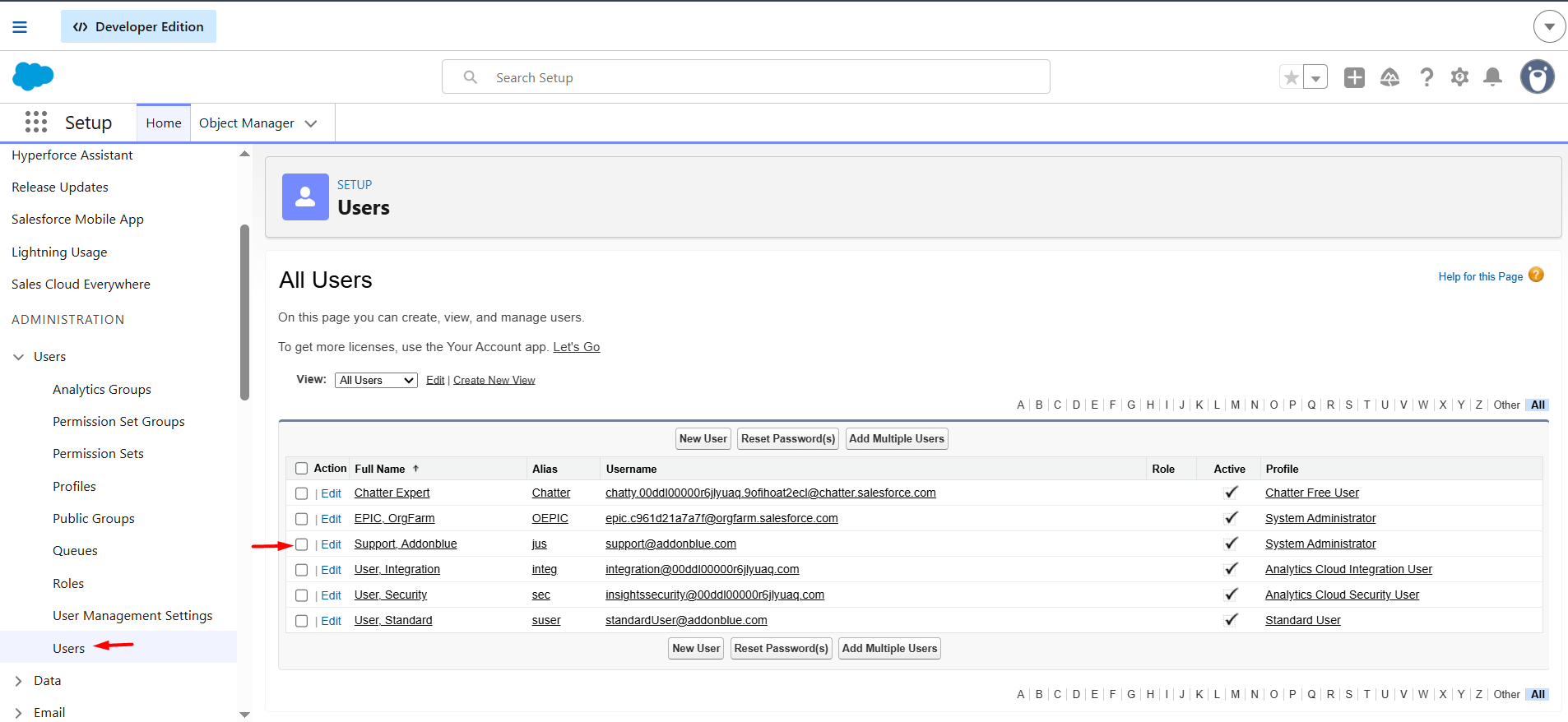The height and width of the screenshot is (722, 1568).
Task: Open the Setup gear menu
Action: pyautogui.click(x=1459, y=77)
